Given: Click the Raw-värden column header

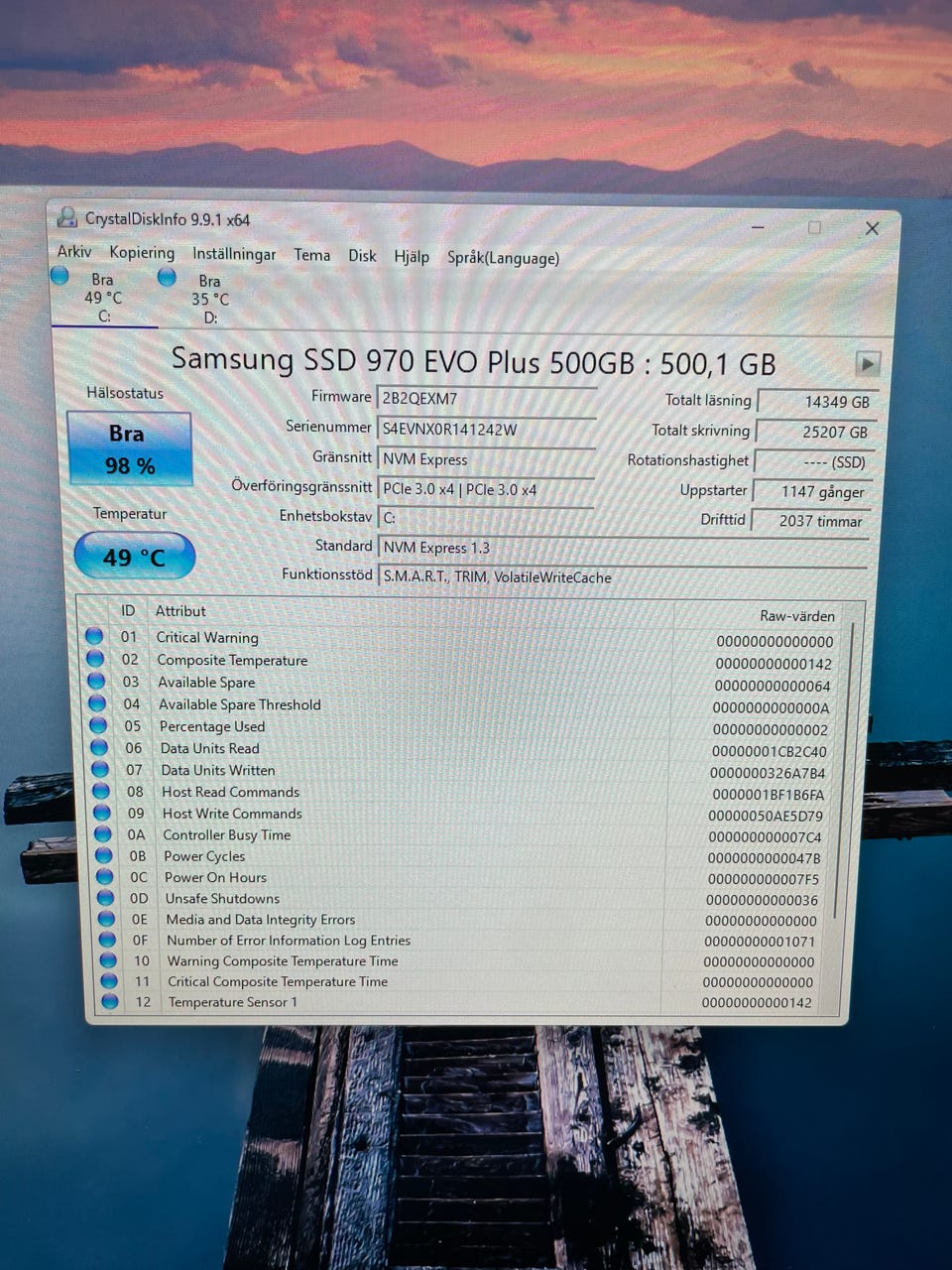Looking at the screenshot, I should (x=797, y=615).
